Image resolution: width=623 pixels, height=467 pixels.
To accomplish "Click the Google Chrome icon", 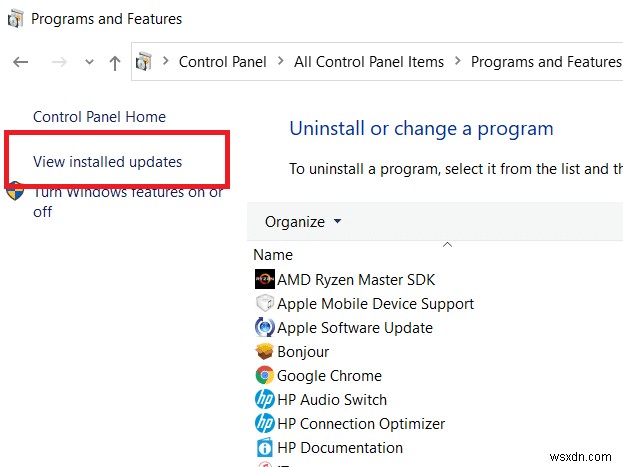I will tap(265, 375).
